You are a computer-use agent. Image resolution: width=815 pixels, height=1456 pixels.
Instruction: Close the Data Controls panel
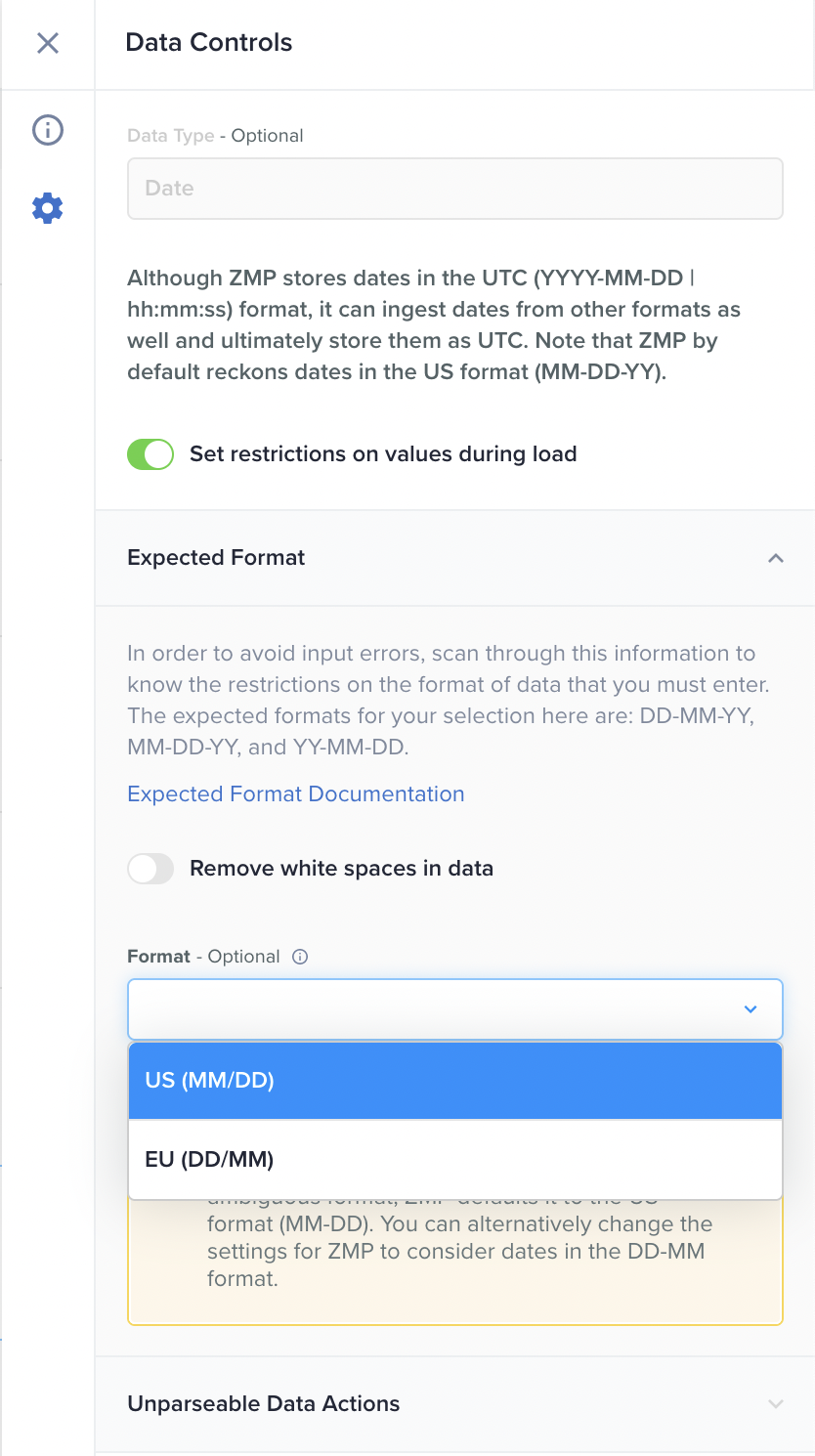coord(47,43)
